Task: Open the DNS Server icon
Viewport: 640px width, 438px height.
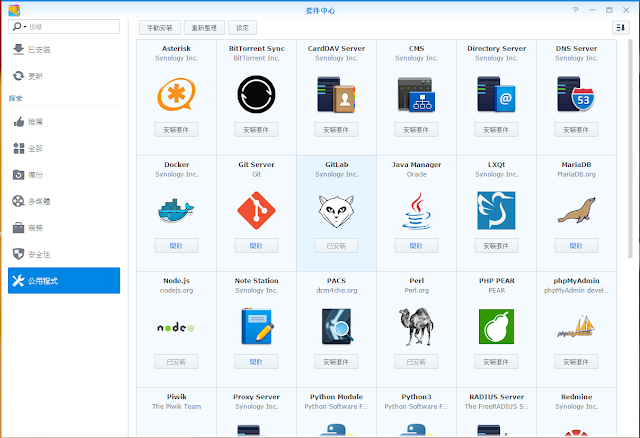Action: pos(576,94)
